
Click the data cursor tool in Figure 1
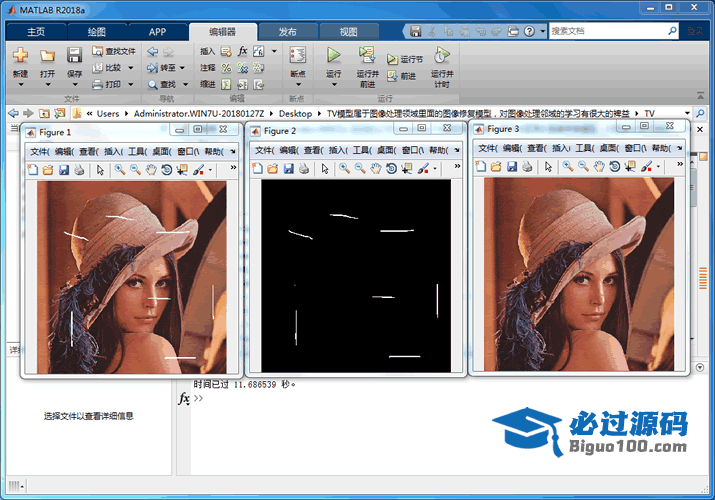click(x=182, y=170)
